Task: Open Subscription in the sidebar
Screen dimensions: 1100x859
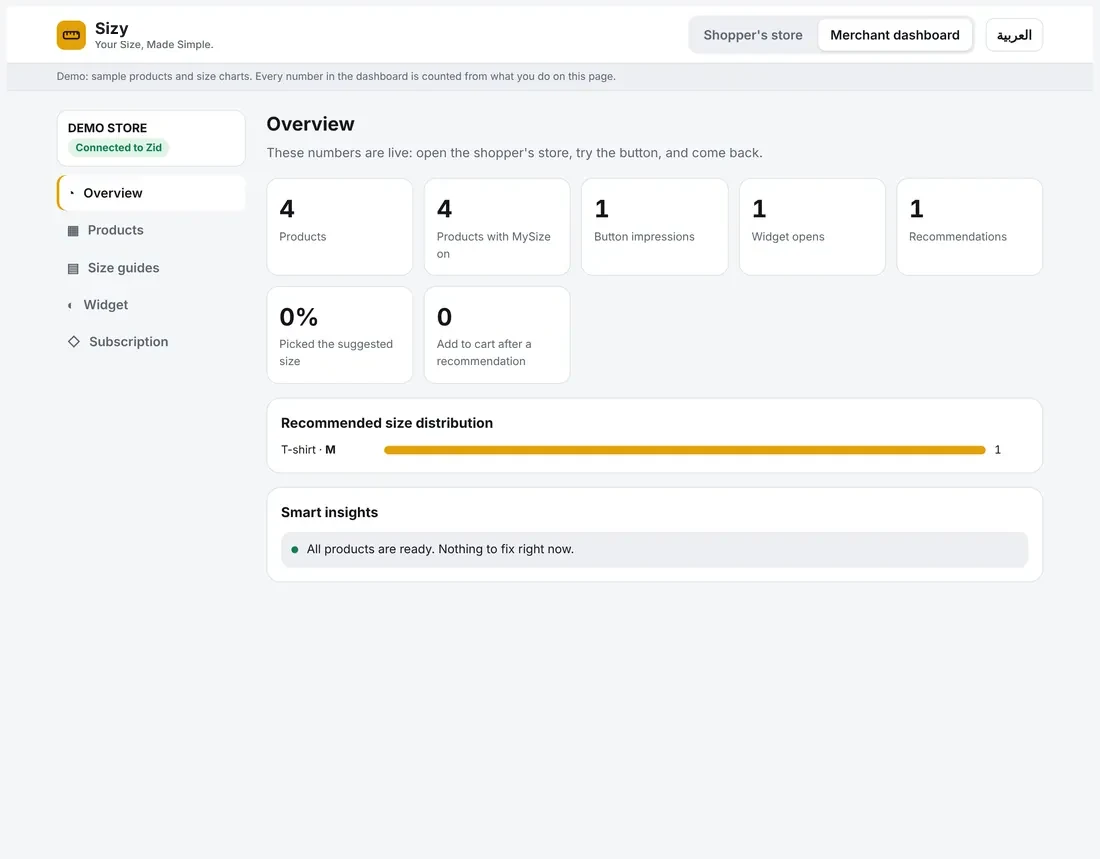Action: (x=152, y=342)
